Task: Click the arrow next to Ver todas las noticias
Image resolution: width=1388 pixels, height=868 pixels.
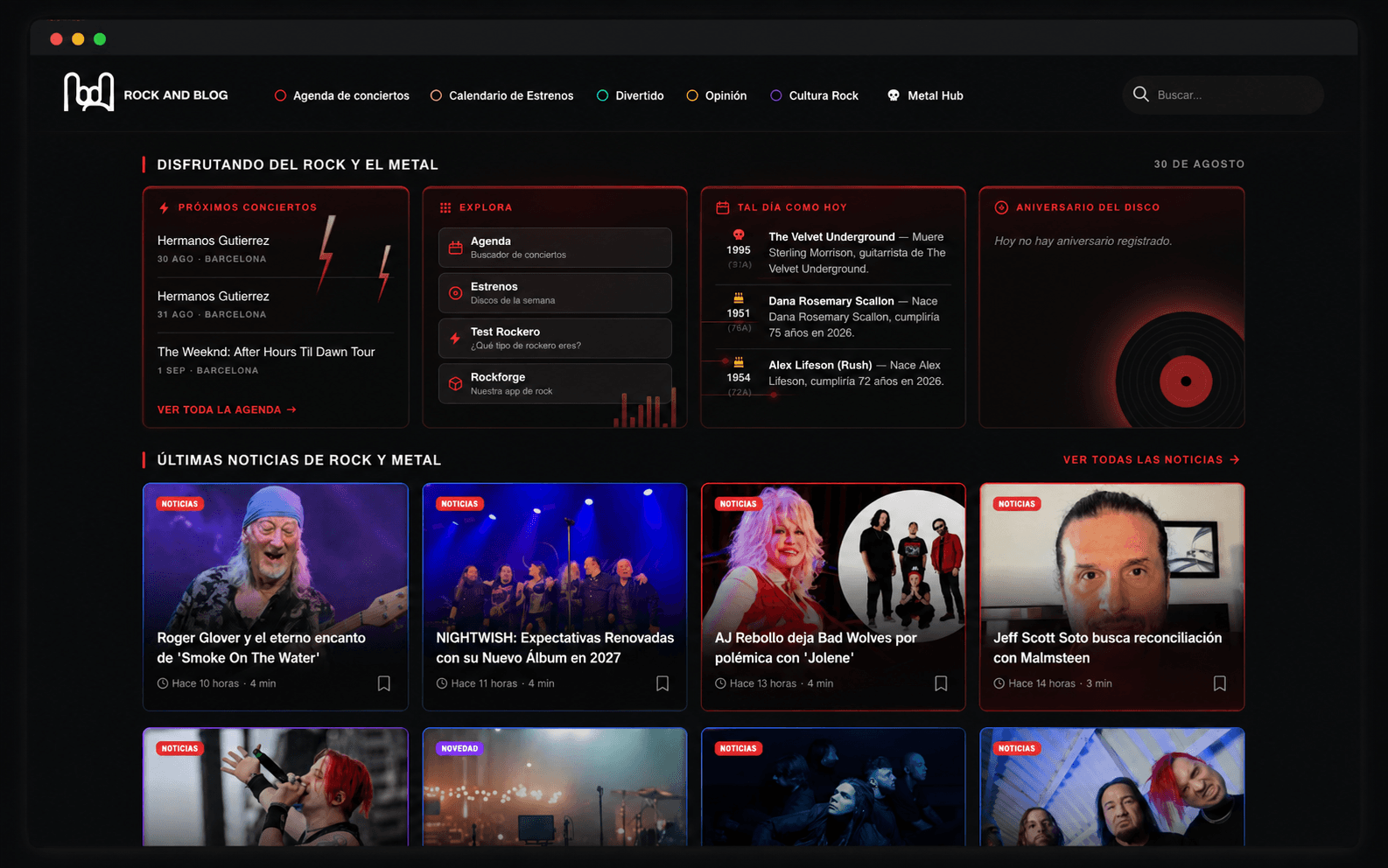Action: 1235,459
